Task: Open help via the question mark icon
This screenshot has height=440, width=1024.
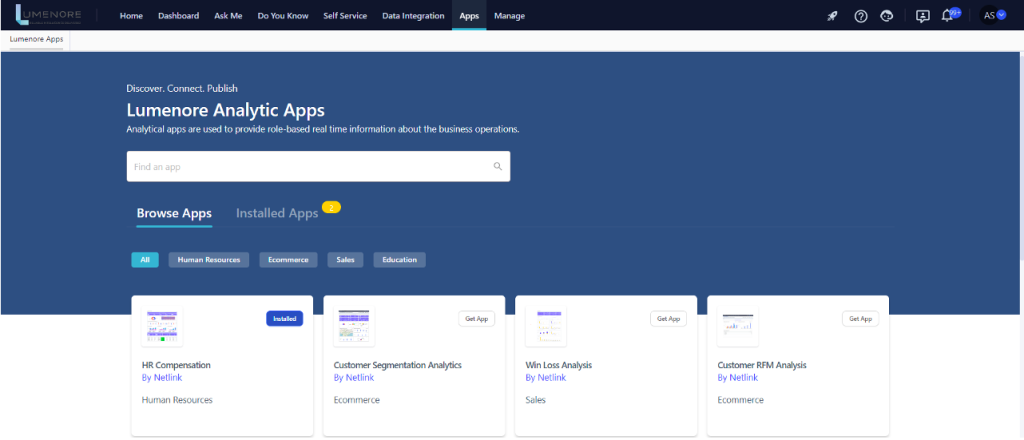Action: [861, 16]
